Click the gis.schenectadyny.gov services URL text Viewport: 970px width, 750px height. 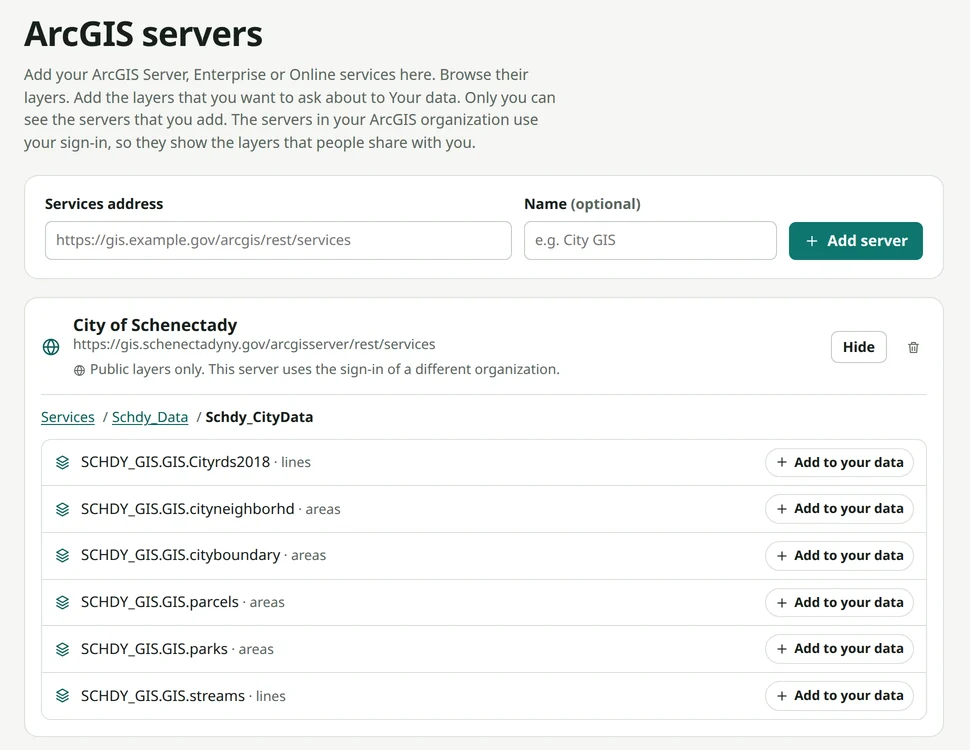(x=254, y=344)
